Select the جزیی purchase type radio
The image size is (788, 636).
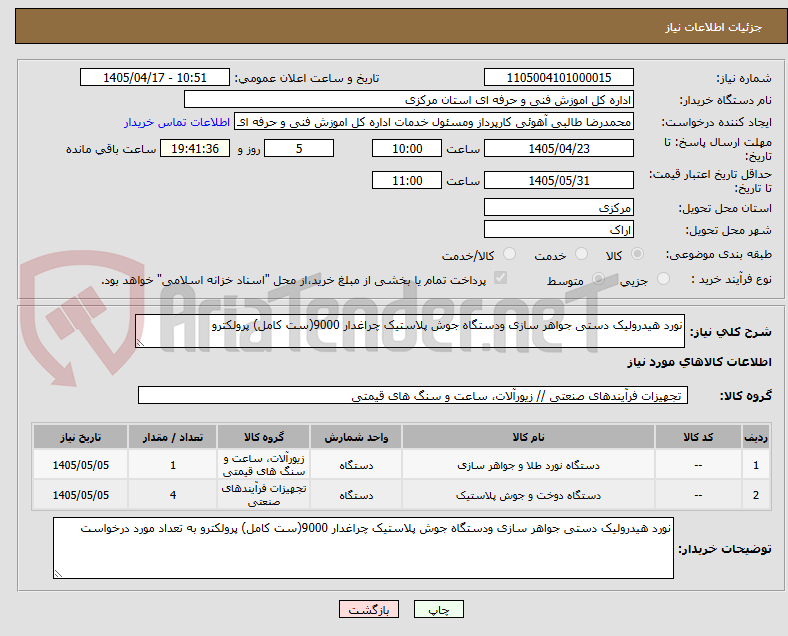click(x=663, y=279)
